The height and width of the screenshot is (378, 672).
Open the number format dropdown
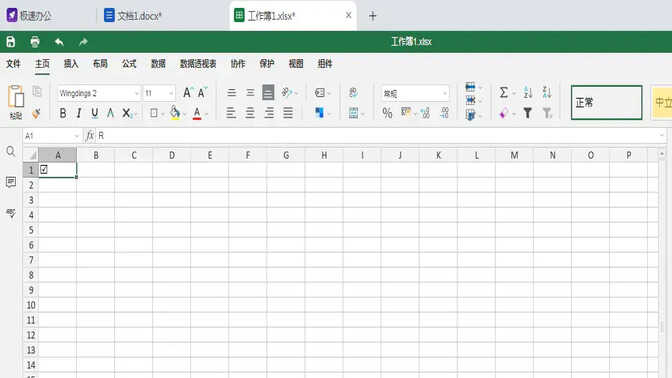(444, 93)
